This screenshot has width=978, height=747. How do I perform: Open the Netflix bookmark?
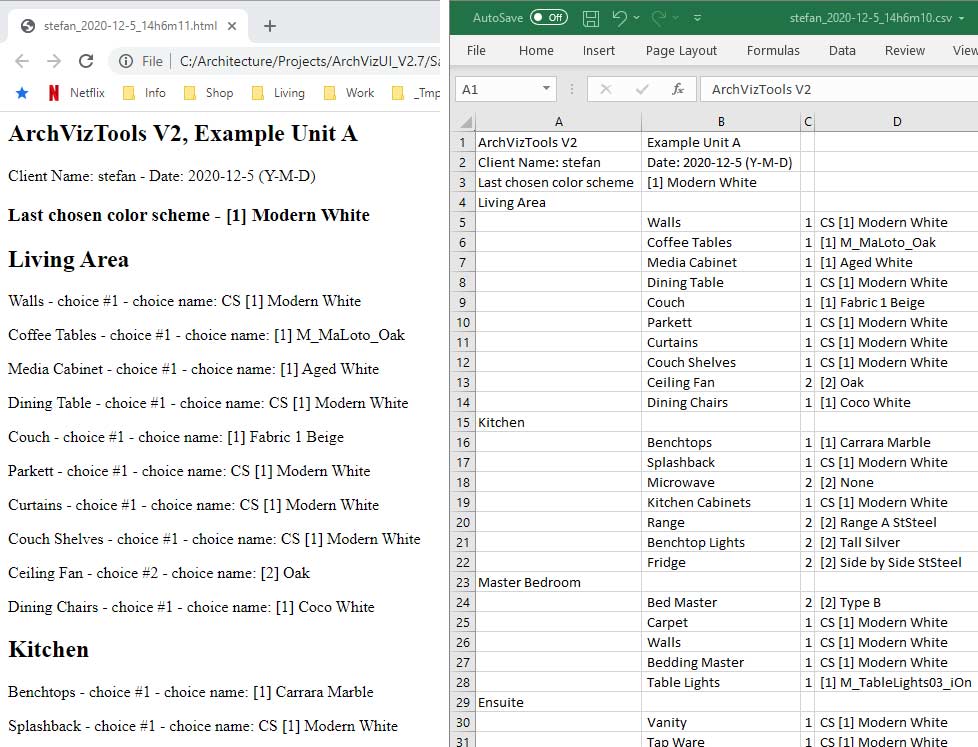pyautogui.click(x=76, y=93)
